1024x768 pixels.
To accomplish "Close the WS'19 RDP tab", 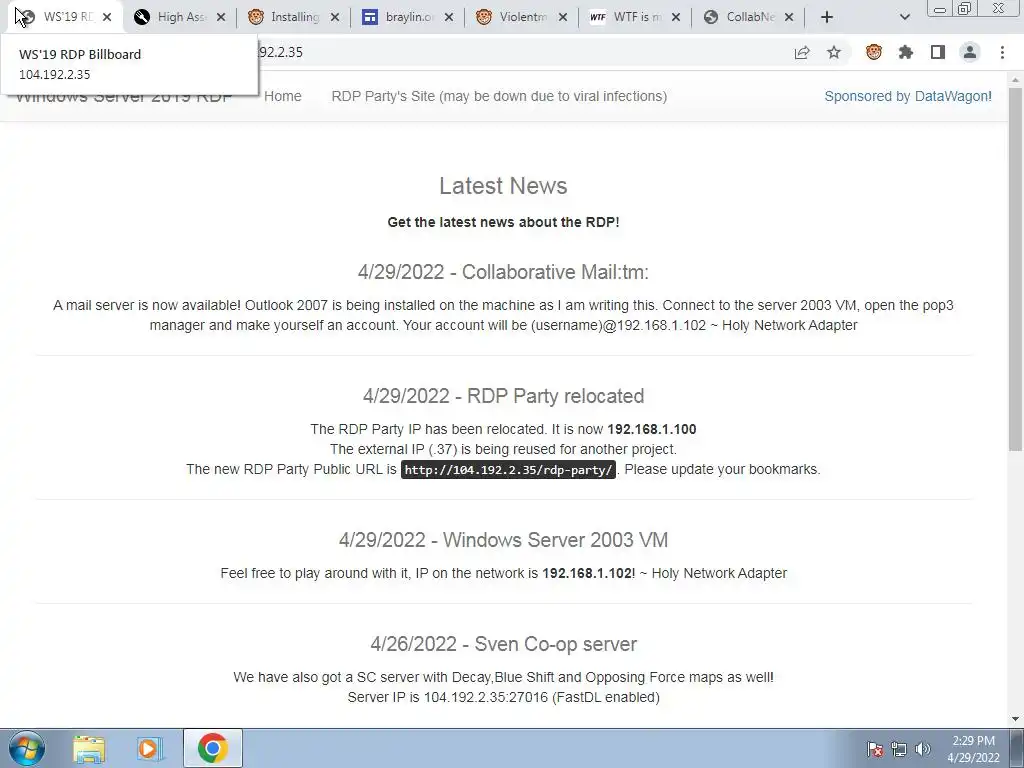I will [108, 17].
